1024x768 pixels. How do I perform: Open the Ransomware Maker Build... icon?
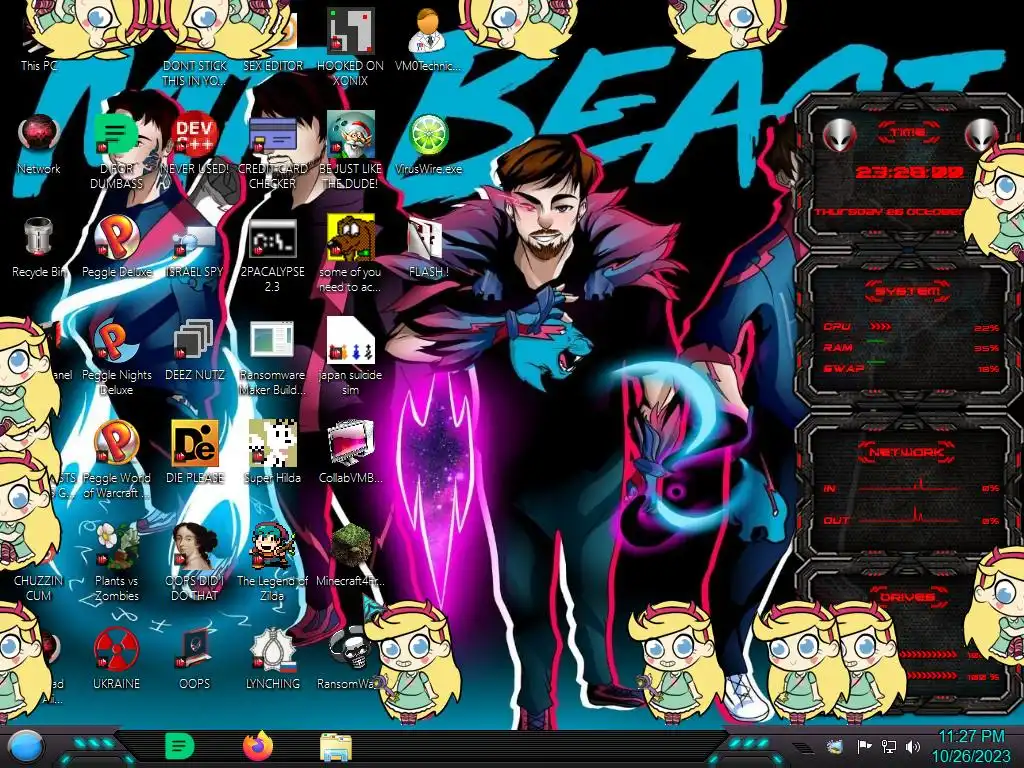[x=272, y=357]
